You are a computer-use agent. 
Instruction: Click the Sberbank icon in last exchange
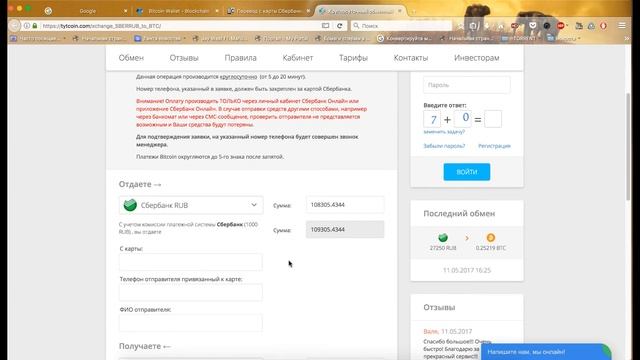tap(443, 238)
